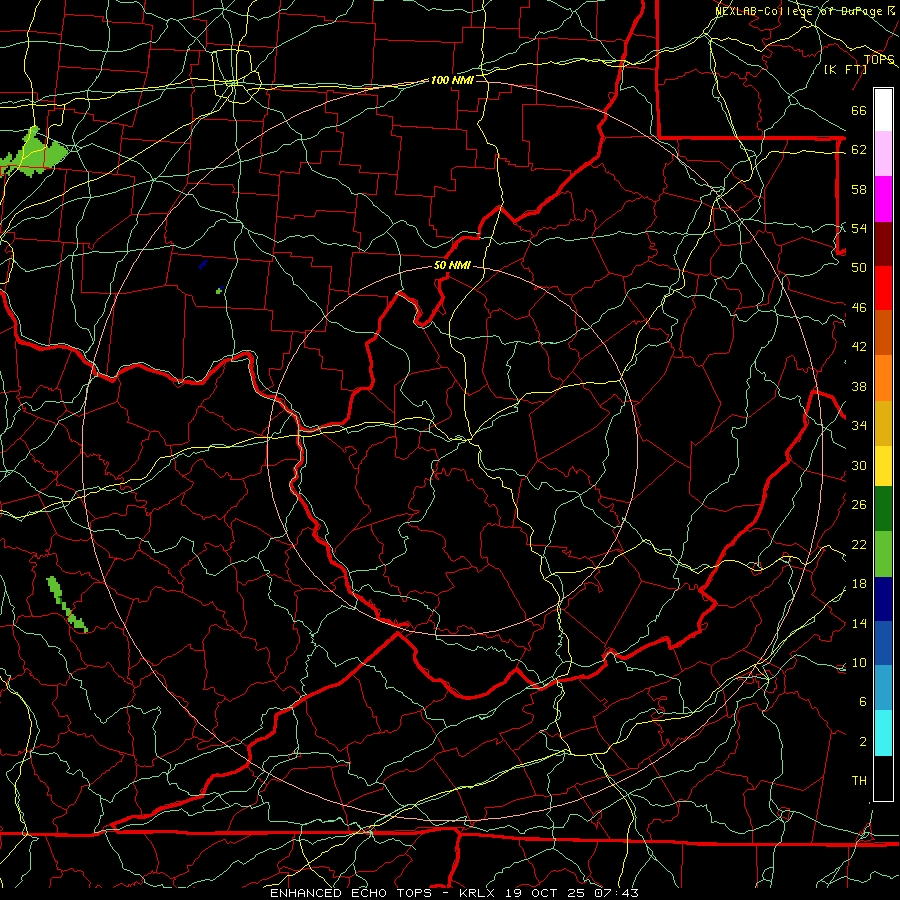Click the large green echo near top-left edge
Viewport: 900px width, 900px height.
pyautogui.click(x=36, y=152)
